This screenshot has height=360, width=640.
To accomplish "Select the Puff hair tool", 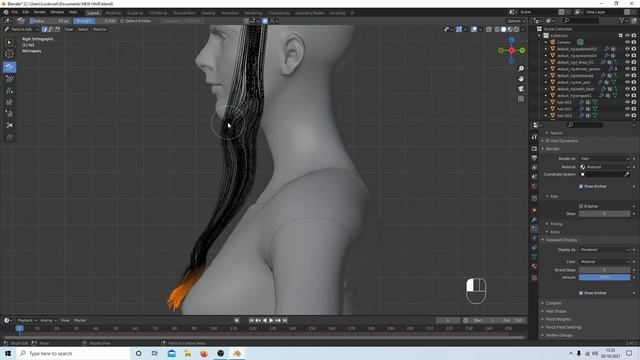I will (9, 113).
